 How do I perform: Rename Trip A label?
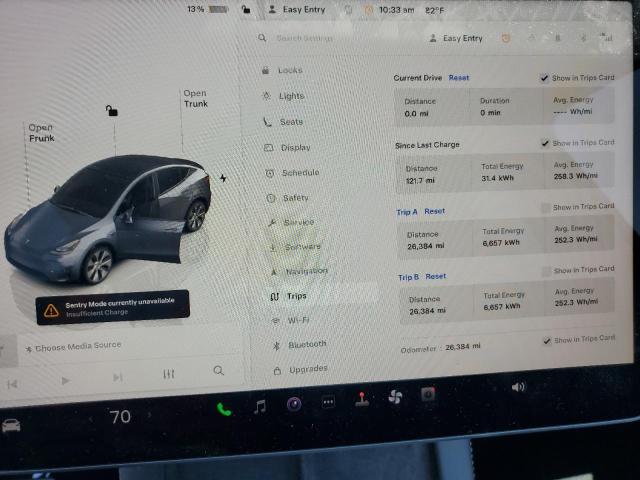click(x=407, y=212)
